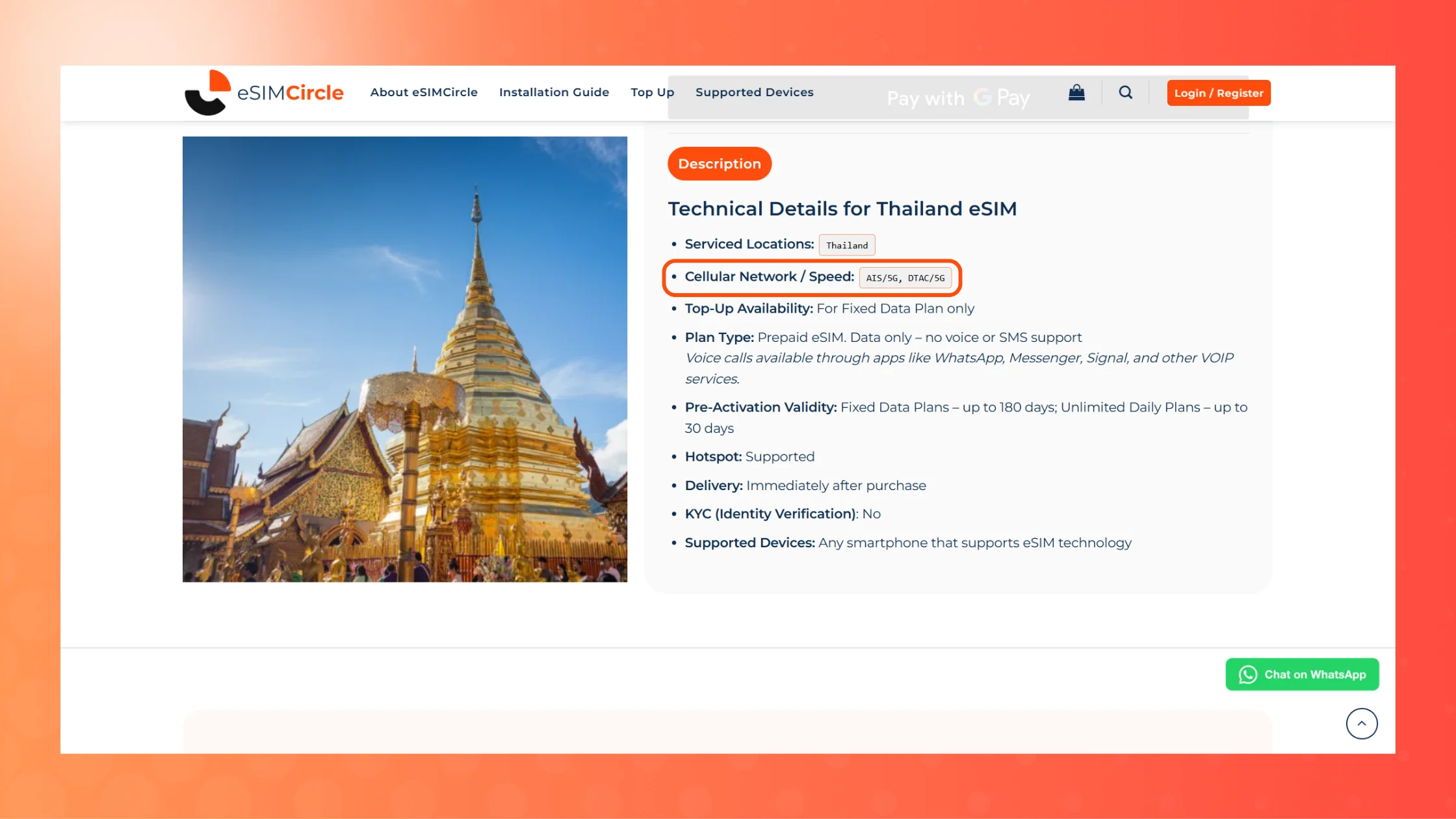Click the search magnifier icon
The image size is (1456, 819).
tap(1125, 93)
